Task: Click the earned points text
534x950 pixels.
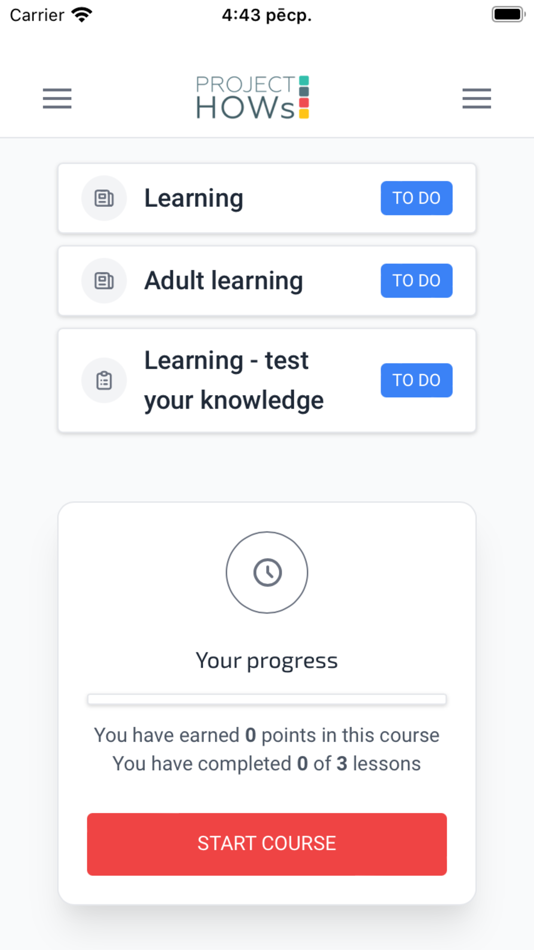Action: (x=267, y=736)
